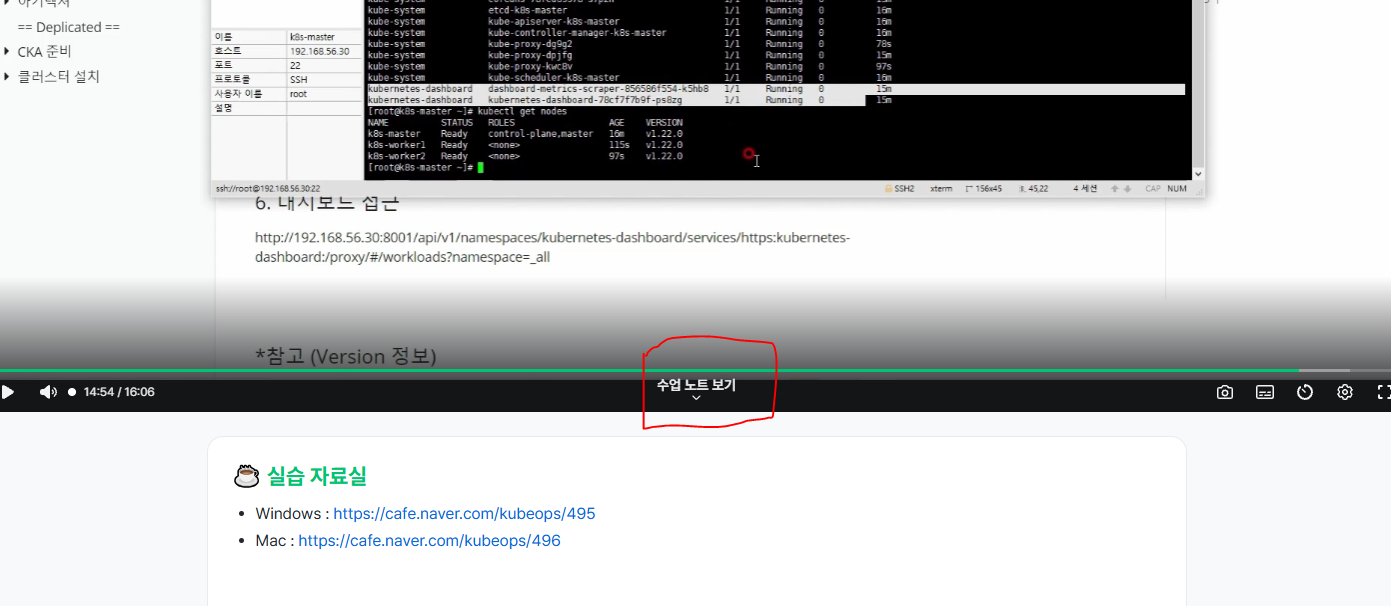Click xterm in the terminal status bar
This screenshot has height=606, width=1391.
(941, 188)
